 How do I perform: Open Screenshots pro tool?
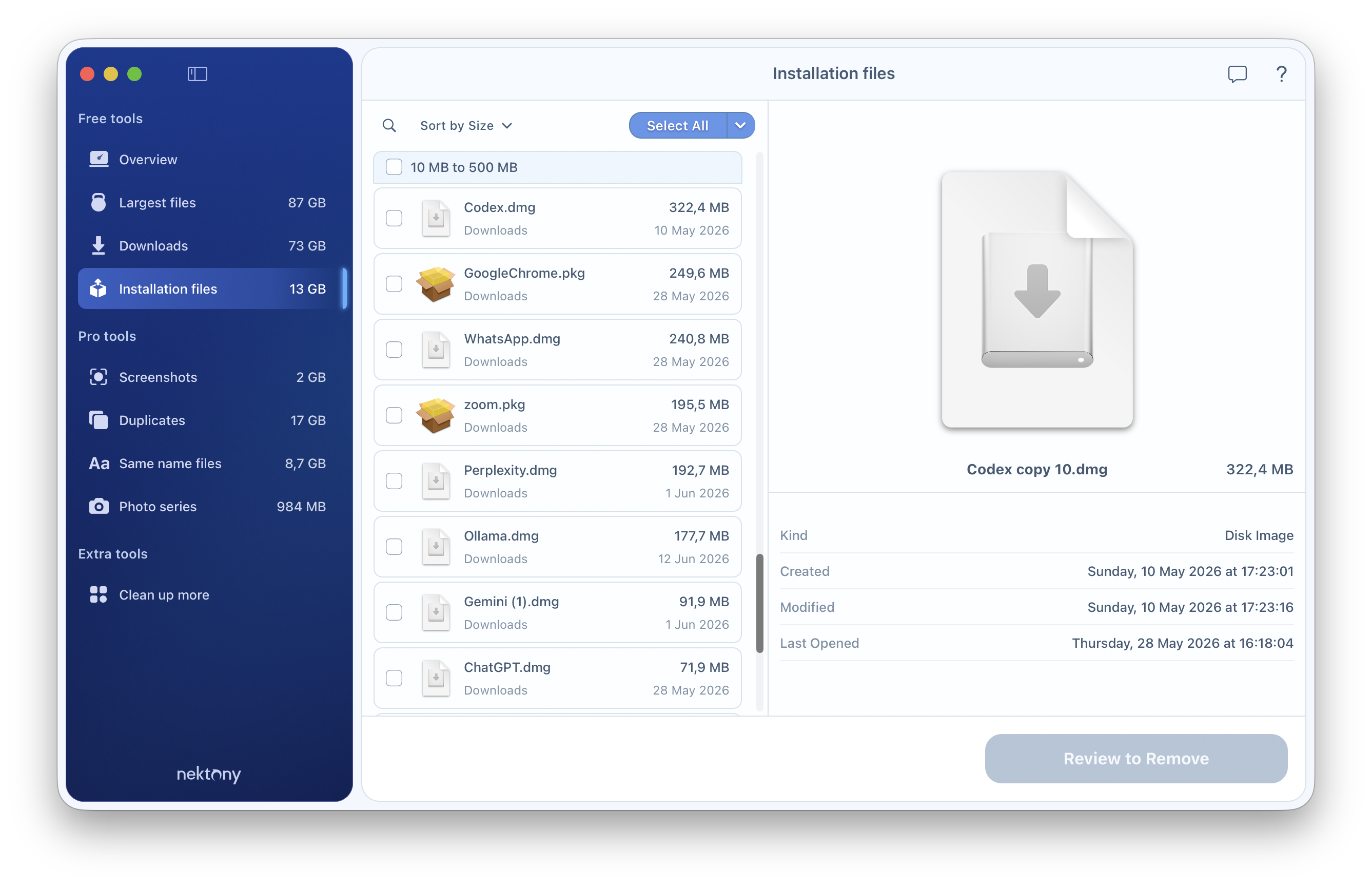tap(210, 377)
